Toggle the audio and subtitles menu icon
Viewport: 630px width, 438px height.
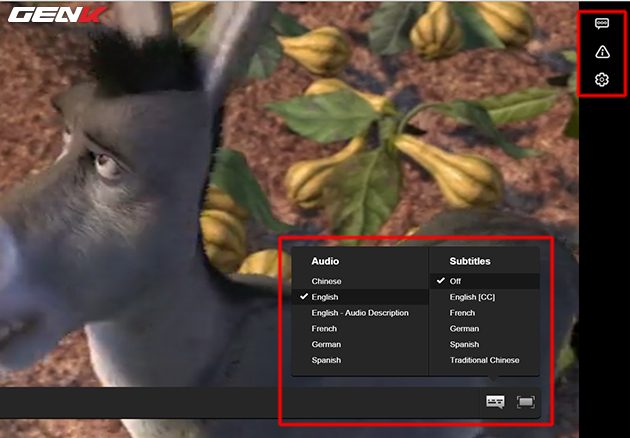[495, 401]
